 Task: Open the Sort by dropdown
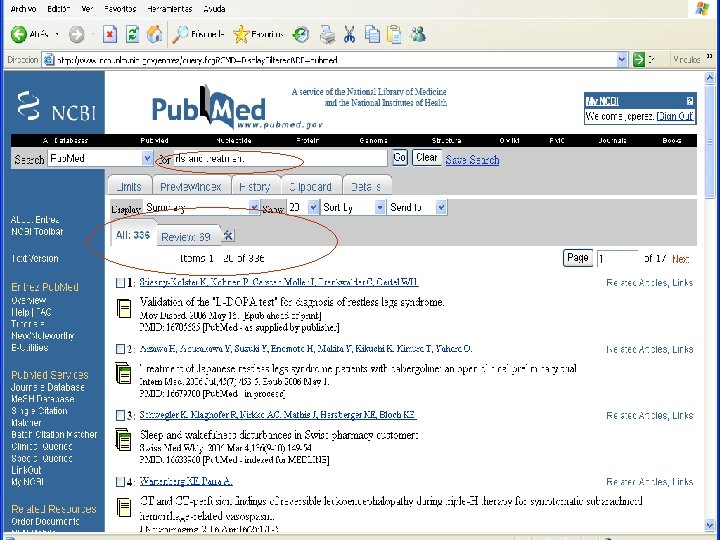pyautogui.click(x=353, y=208)
